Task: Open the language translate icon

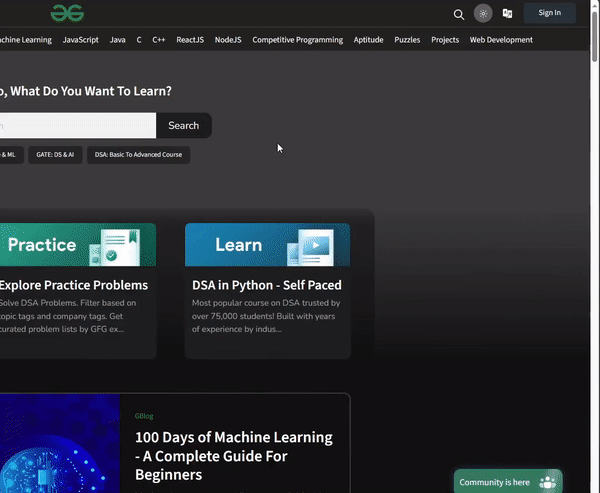Action: tap(507, 13)
